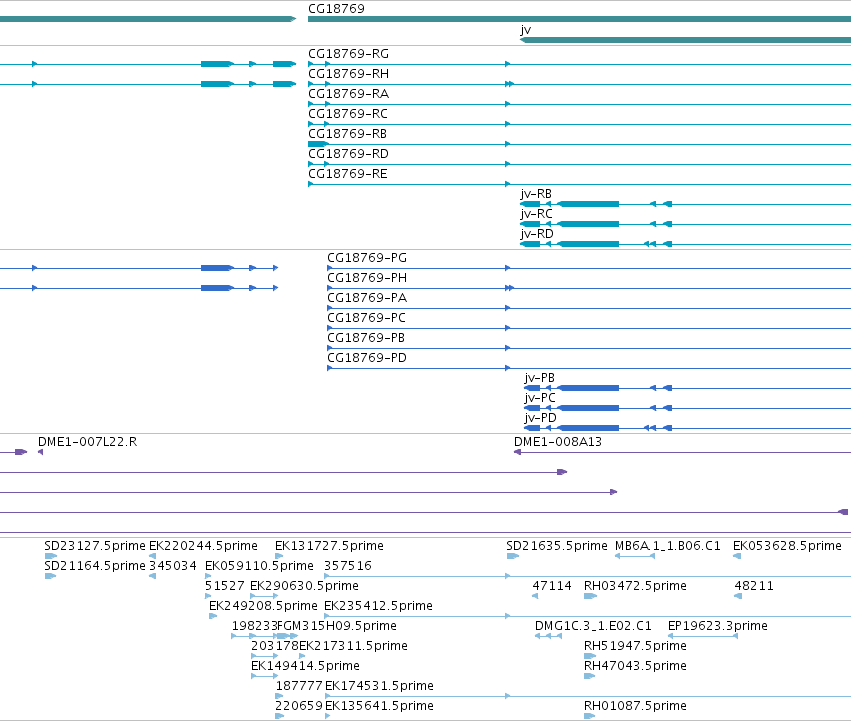851x721 pixels.
Task: Select the jv gene label
Action: click(x=525, y=30)
